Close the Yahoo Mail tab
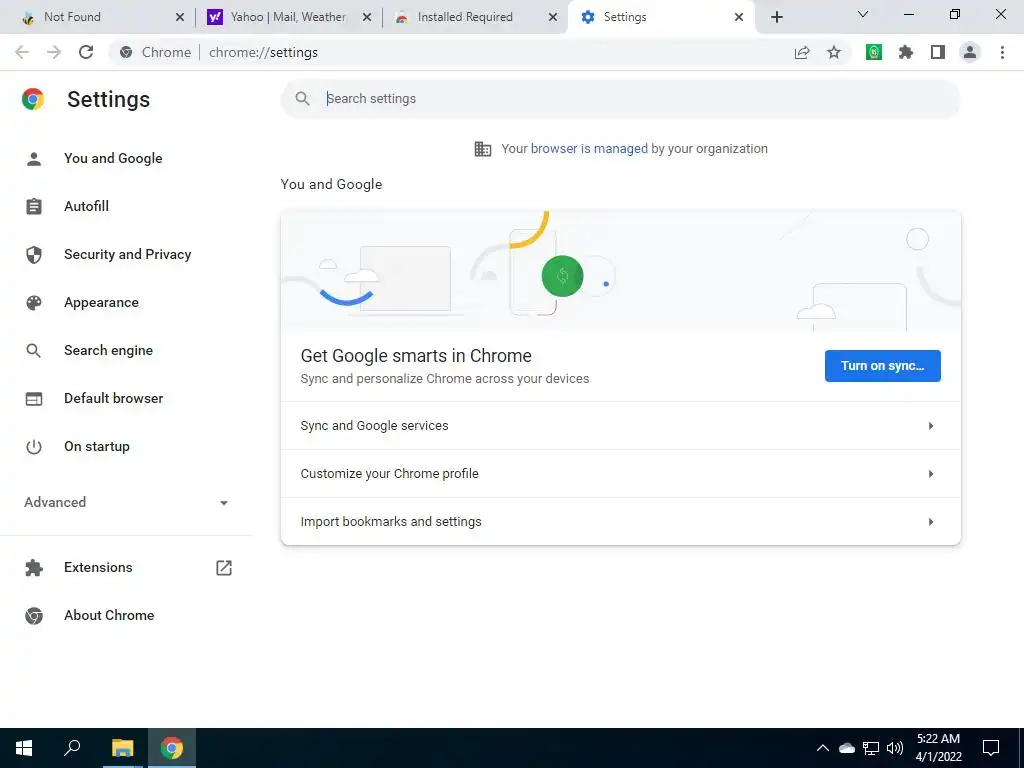Screen dimensions: 1024x768 pyautogui.click(x=367, y=17)
